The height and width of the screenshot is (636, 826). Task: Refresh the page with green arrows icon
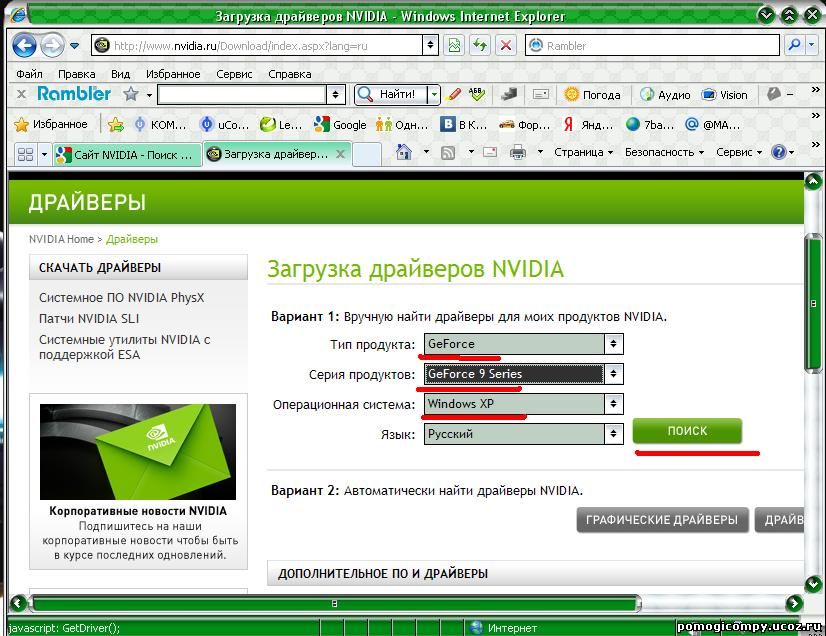coord(480,46)
